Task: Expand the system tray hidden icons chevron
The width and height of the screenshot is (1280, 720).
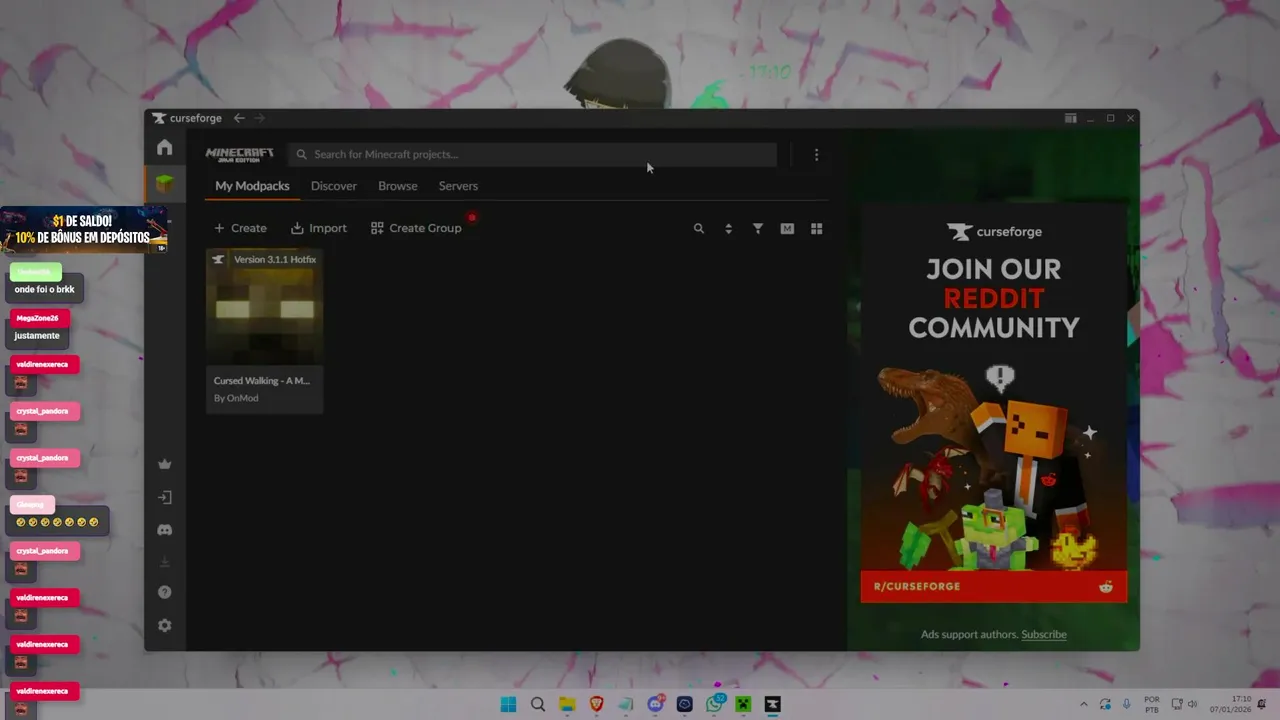Action: point(1083,704)
